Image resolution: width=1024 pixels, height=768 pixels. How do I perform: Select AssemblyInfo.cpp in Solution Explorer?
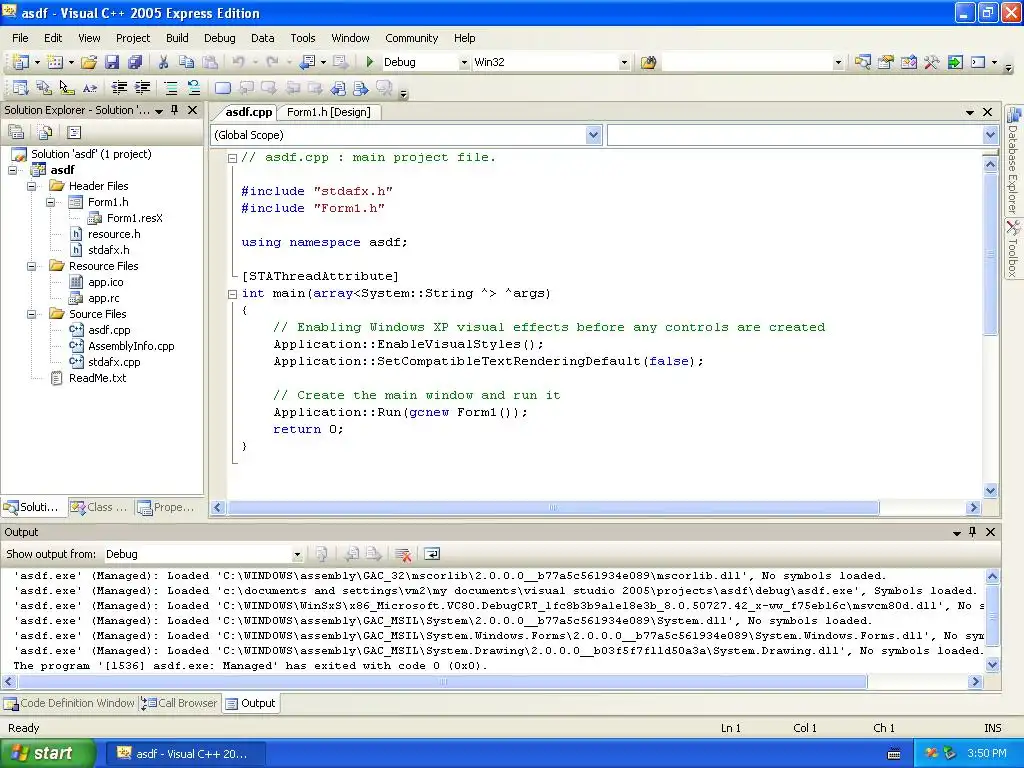click(131, 346)
